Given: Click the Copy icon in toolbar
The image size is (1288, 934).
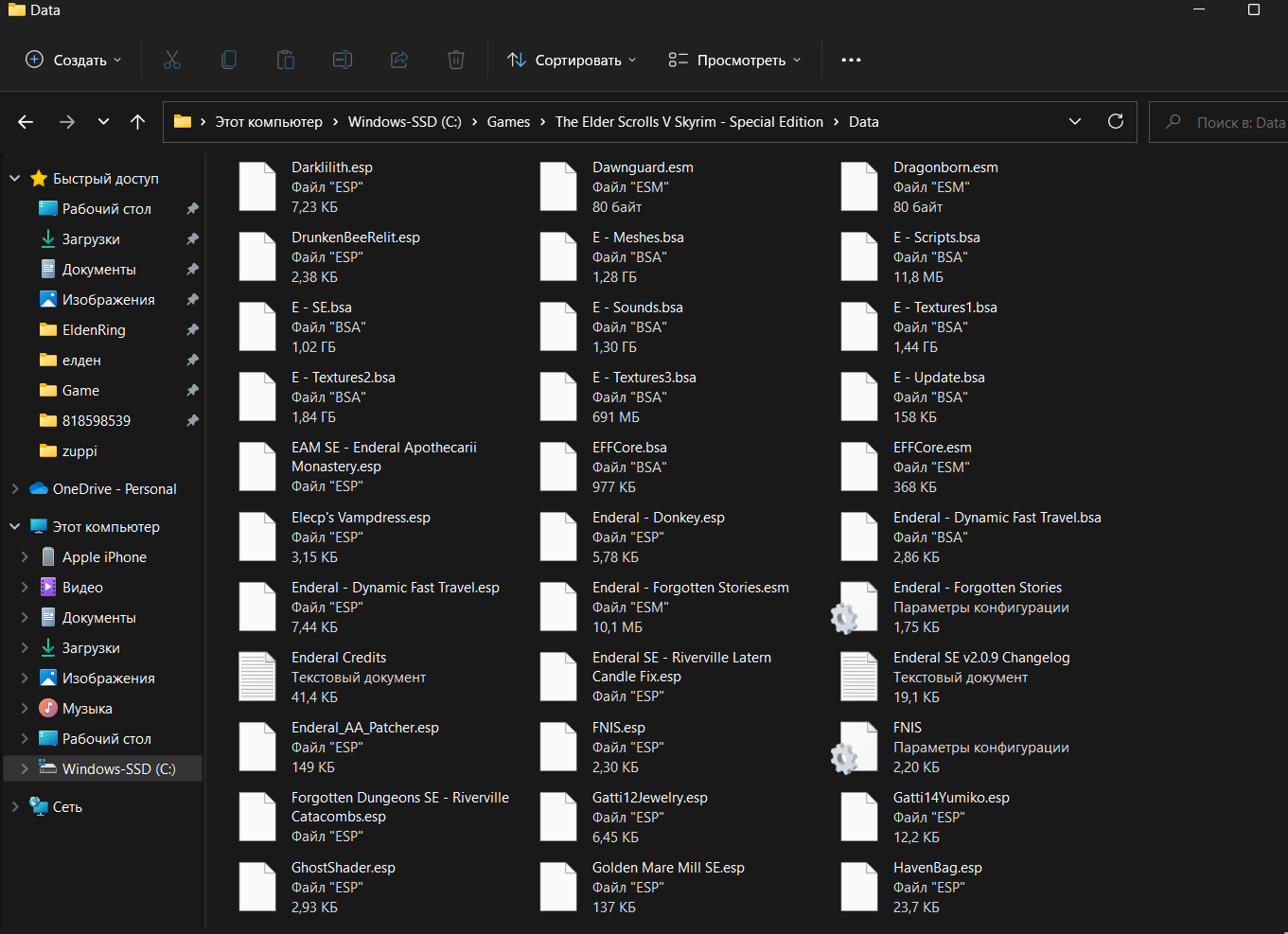Looking at the screenshot, I should pos(229,60).
